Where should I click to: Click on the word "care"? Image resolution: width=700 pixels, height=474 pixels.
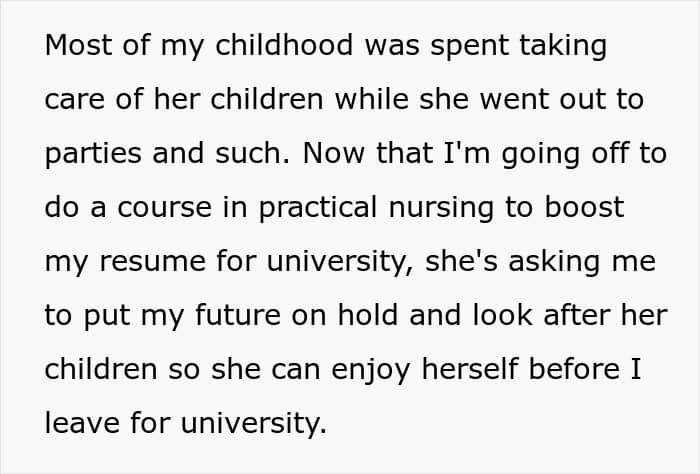tap(75, 101)
